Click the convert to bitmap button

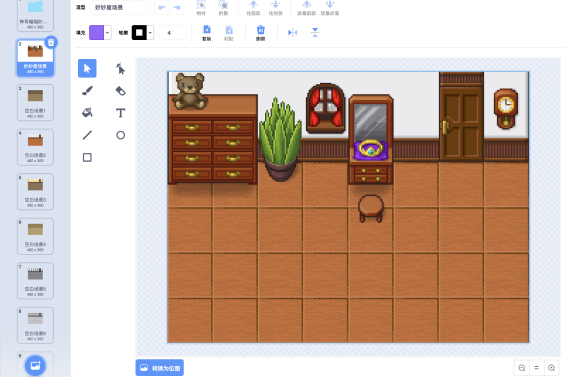click(x=160, y=368)
